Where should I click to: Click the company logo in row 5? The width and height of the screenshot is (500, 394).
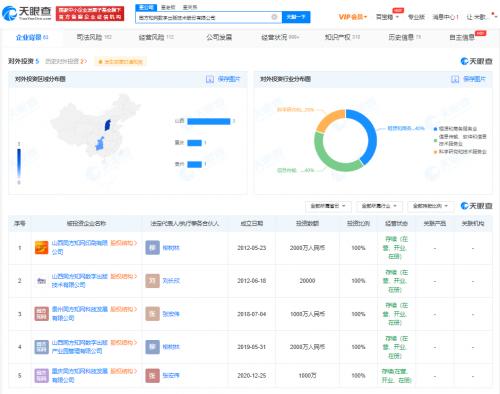[42, 376]
